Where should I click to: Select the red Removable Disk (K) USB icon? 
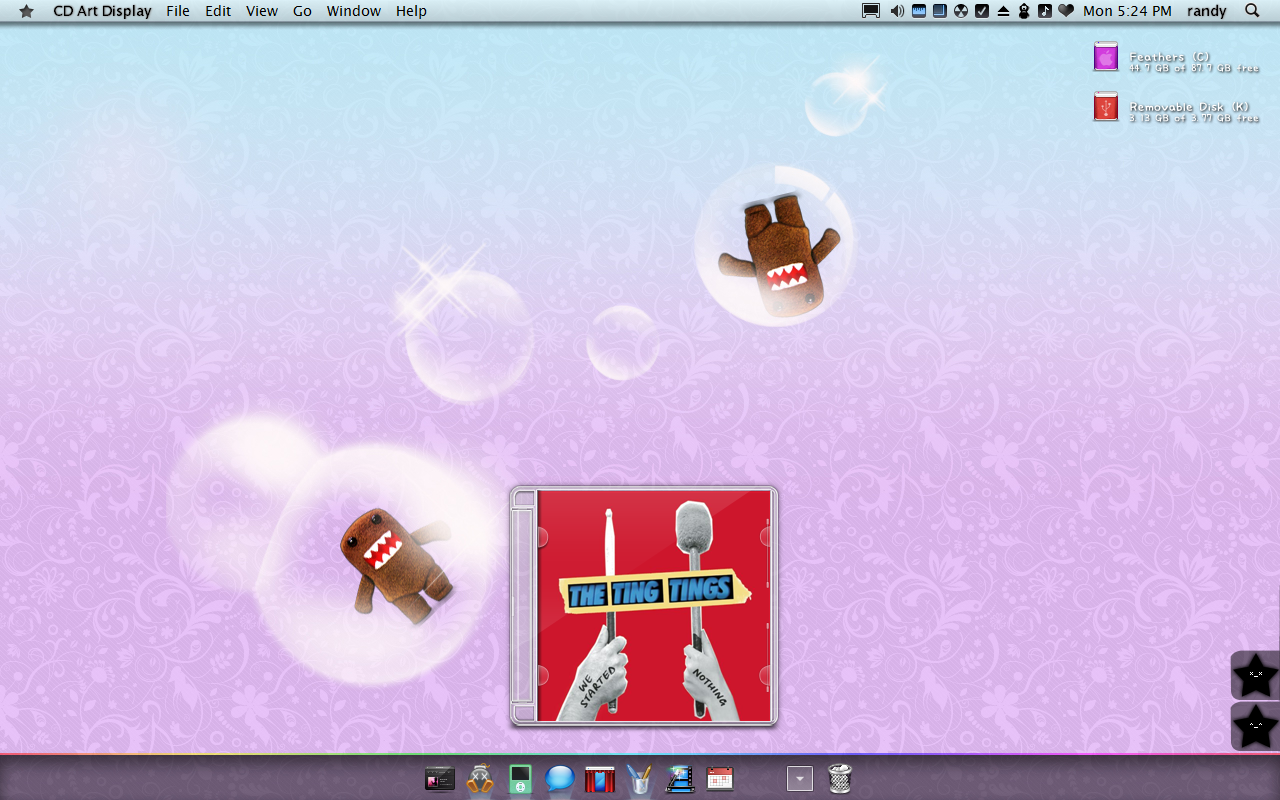coord(1105,106)
